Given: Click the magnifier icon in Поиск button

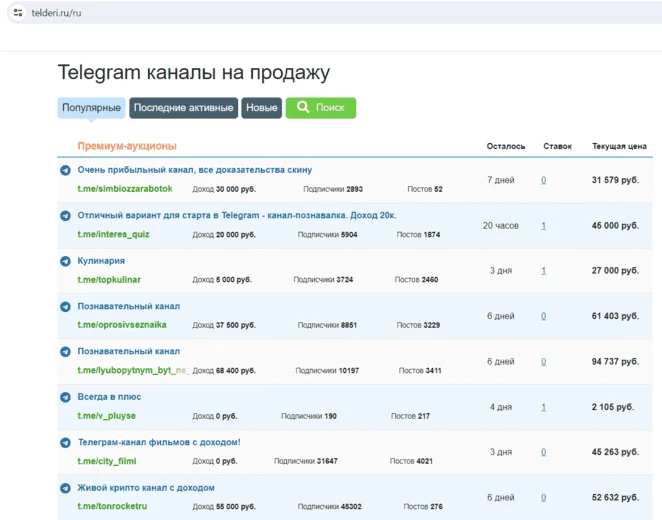Looking at the screenshot, I should click(x=303, y=107).
